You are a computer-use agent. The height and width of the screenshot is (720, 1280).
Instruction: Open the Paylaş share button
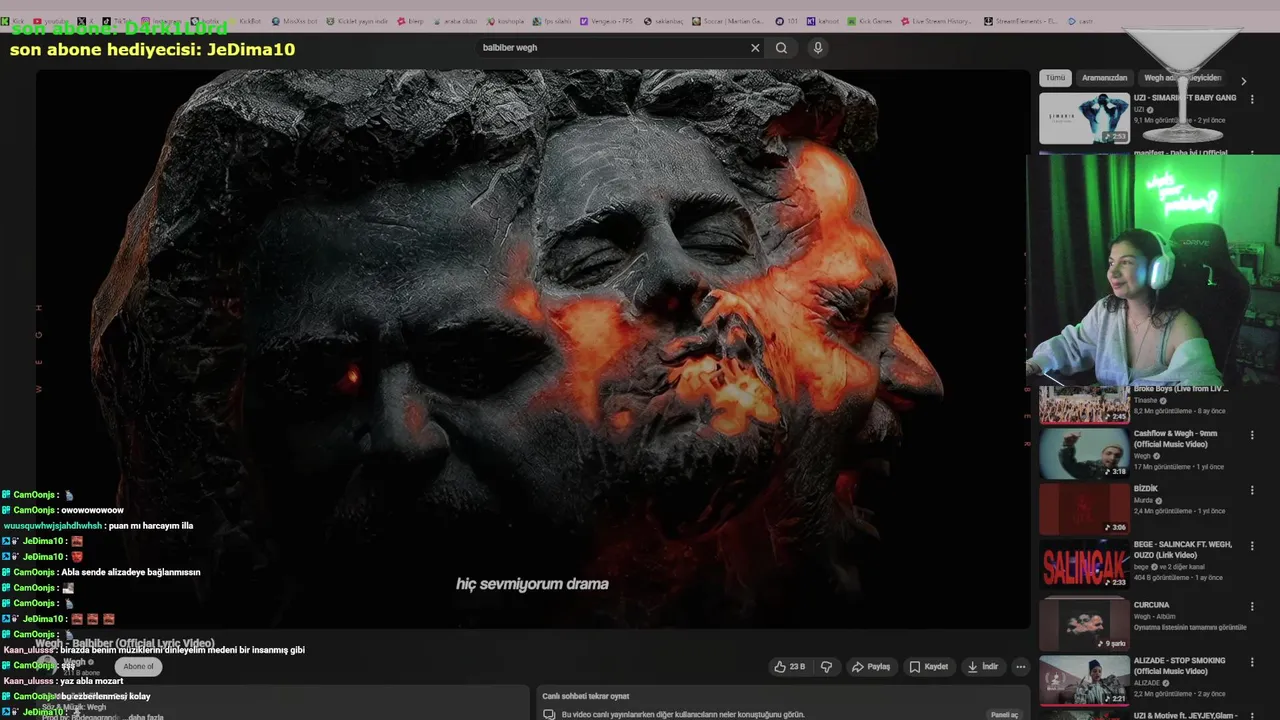coord(870,667)
